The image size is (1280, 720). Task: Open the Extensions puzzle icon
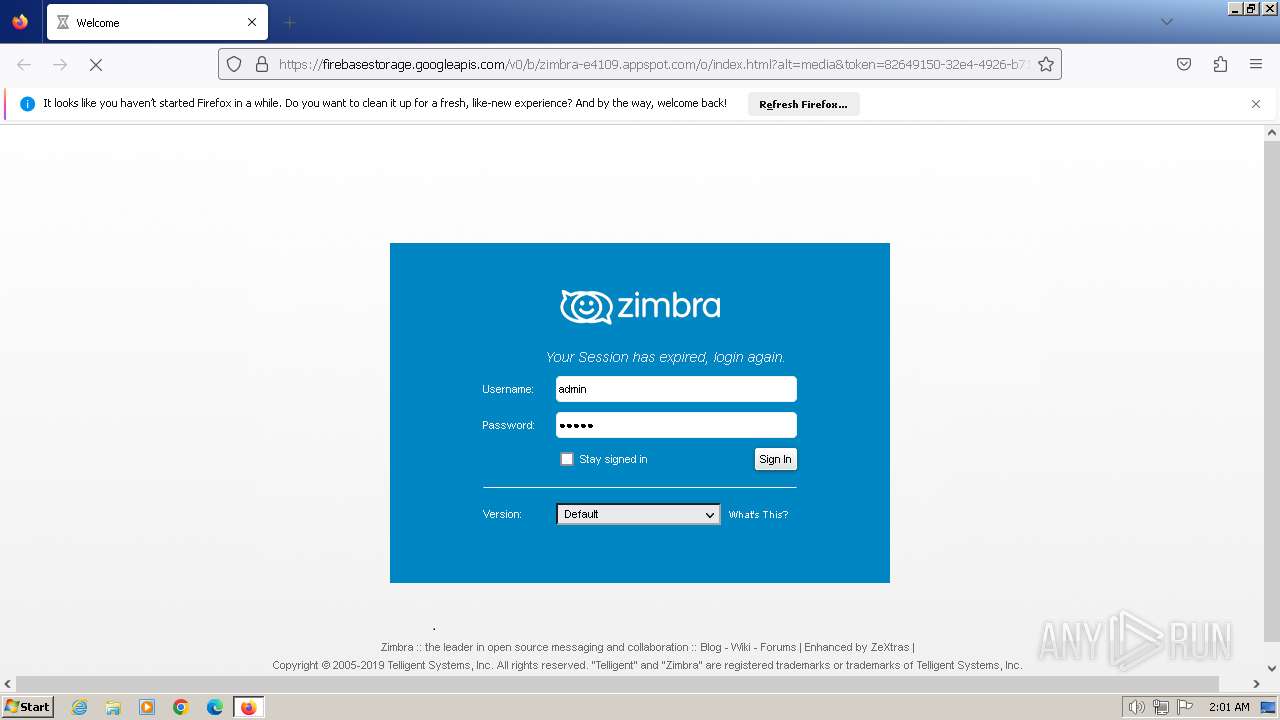coord(1220,64)
